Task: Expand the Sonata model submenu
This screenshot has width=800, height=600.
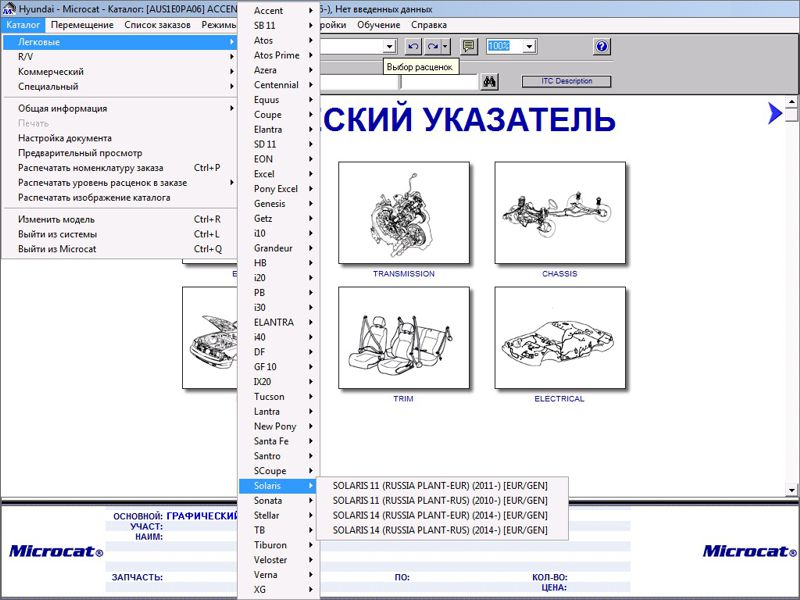Action: [x=279, y=500]
